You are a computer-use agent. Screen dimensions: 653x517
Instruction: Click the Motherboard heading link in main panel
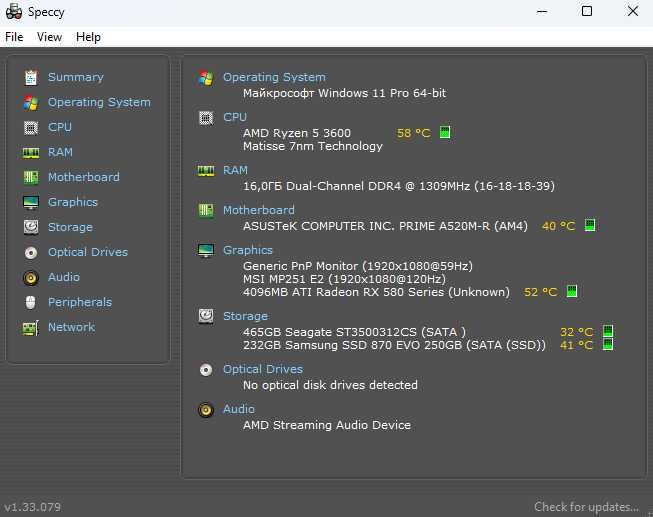click(259, 210)
